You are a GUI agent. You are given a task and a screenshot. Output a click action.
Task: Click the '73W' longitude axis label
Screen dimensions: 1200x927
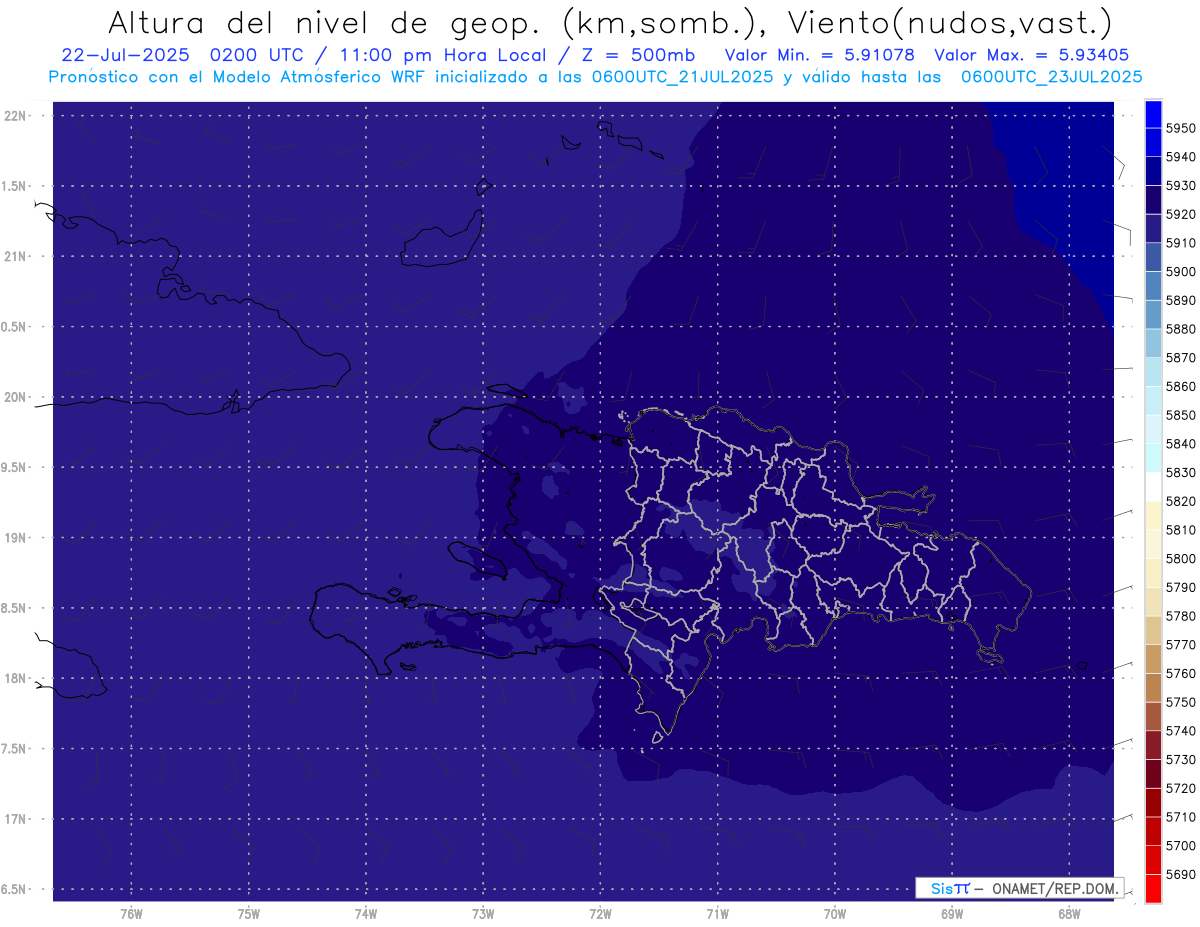[482, 913]
